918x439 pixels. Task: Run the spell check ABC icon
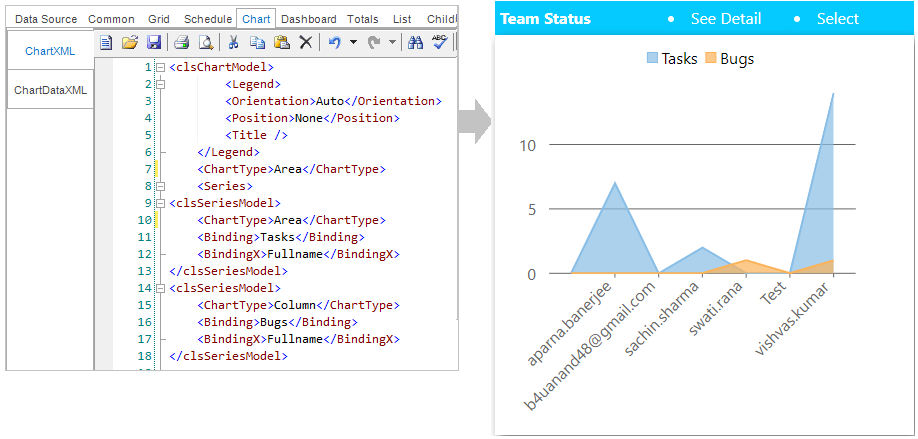coord(439,42)
